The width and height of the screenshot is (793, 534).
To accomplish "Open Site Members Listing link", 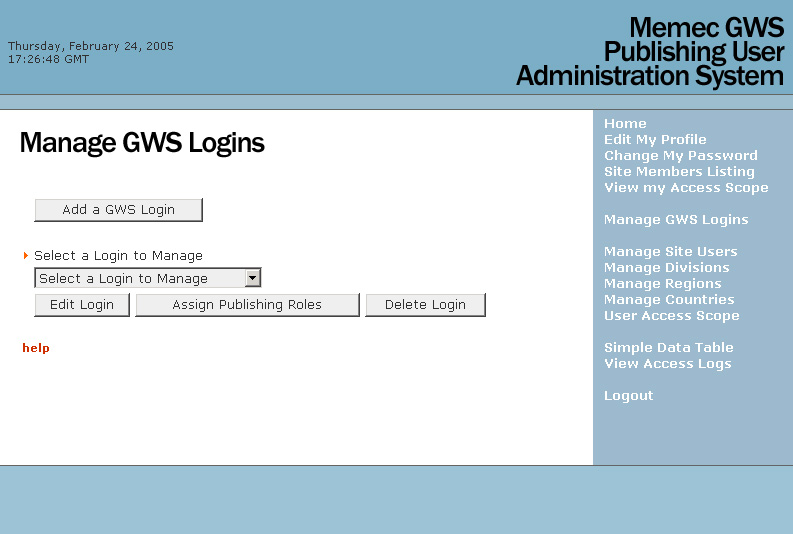I will 679,171.
